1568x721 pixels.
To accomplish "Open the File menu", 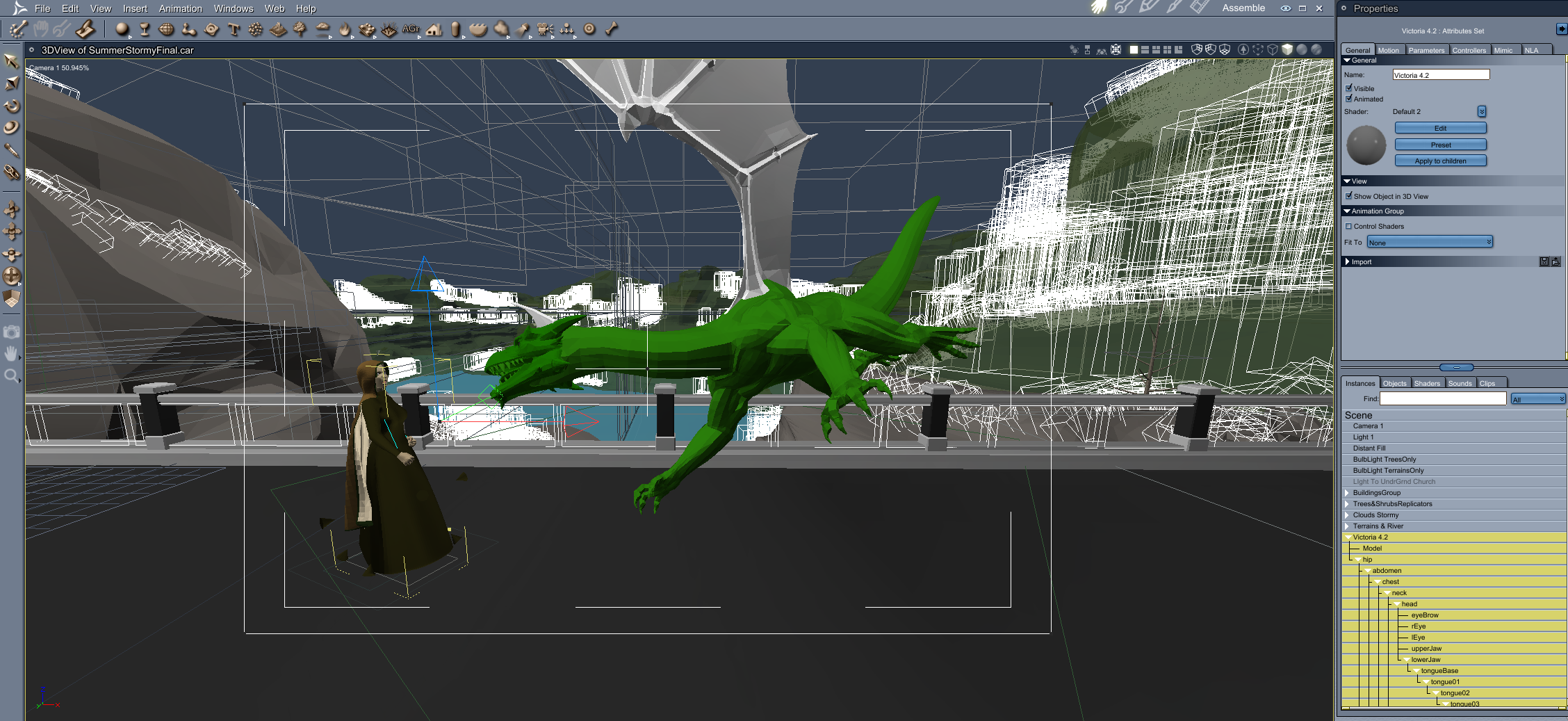I will click(x=42, y=8).
